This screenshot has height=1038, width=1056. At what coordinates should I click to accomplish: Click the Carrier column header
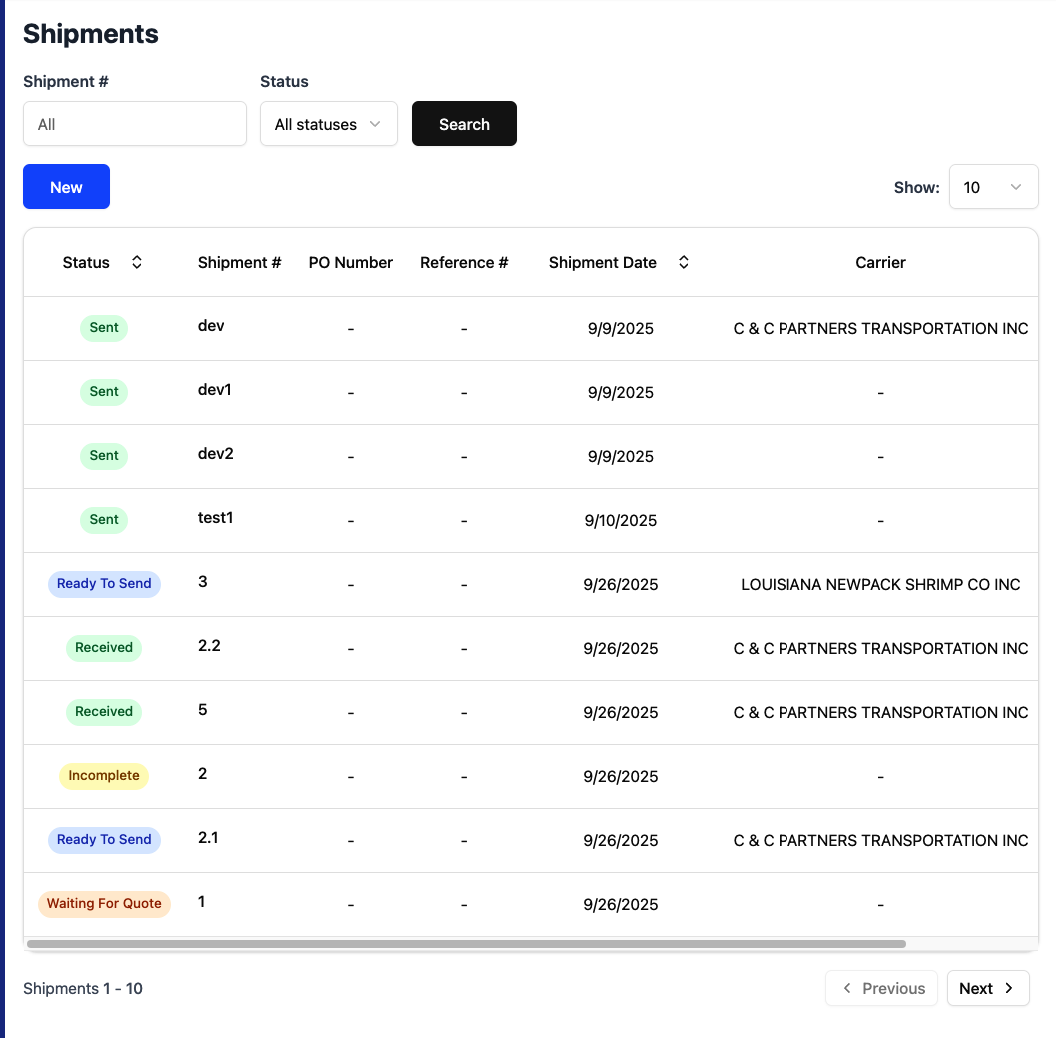(x=880, y=263)
